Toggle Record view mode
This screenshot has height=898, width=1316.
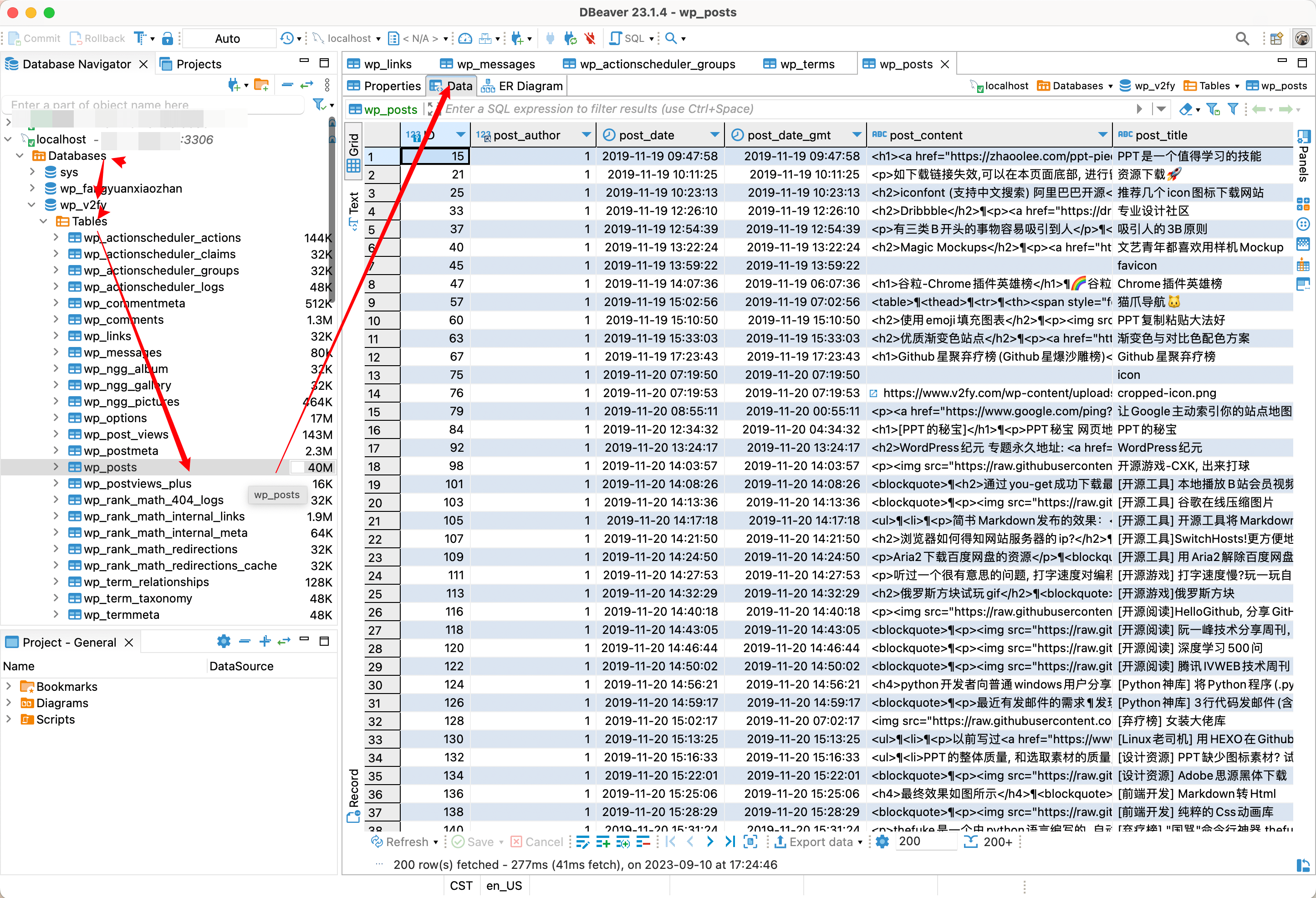point(353,795)
